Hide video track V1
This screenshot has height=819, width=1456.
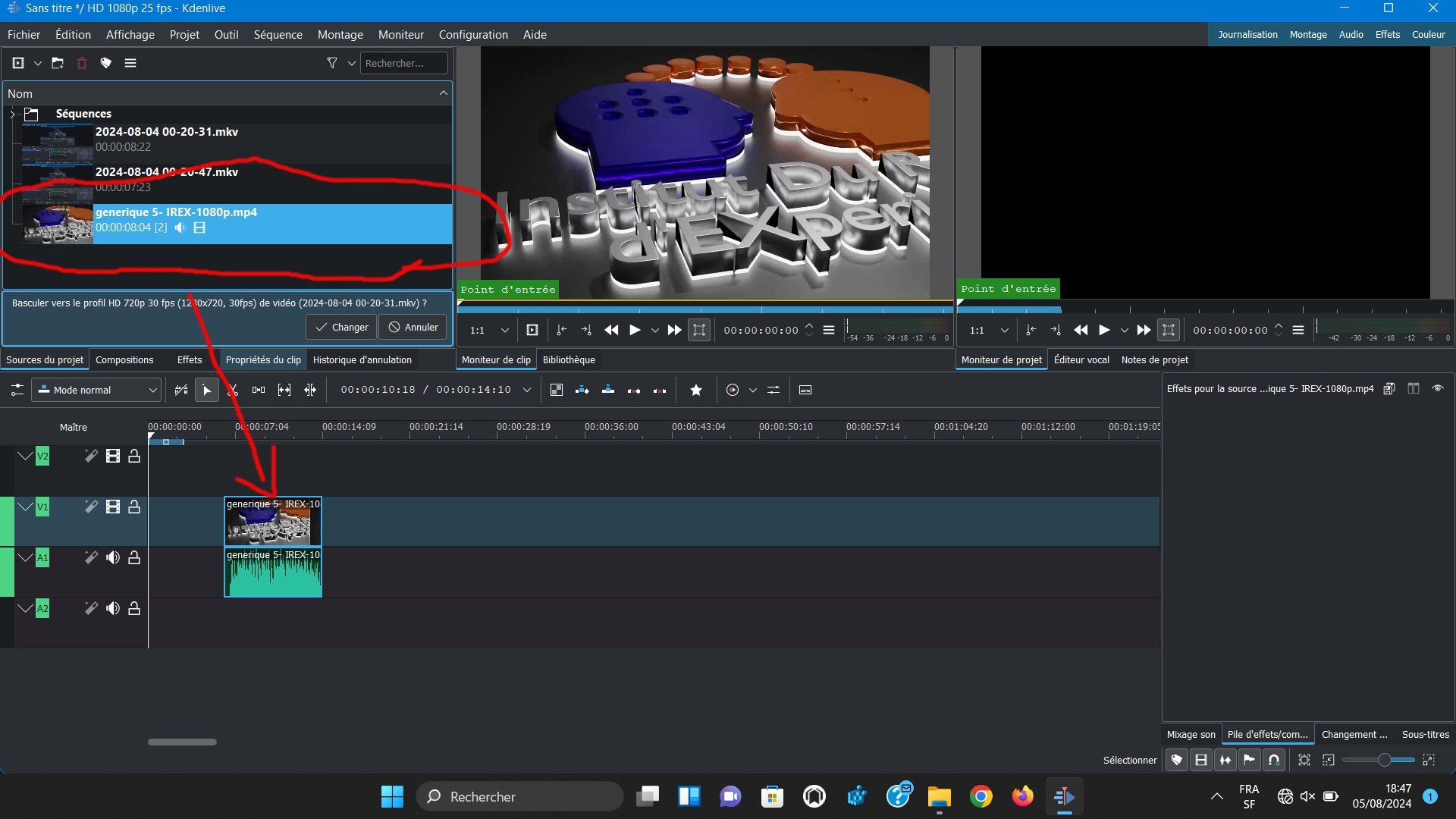pyautogui.click(x=113, y=507)
